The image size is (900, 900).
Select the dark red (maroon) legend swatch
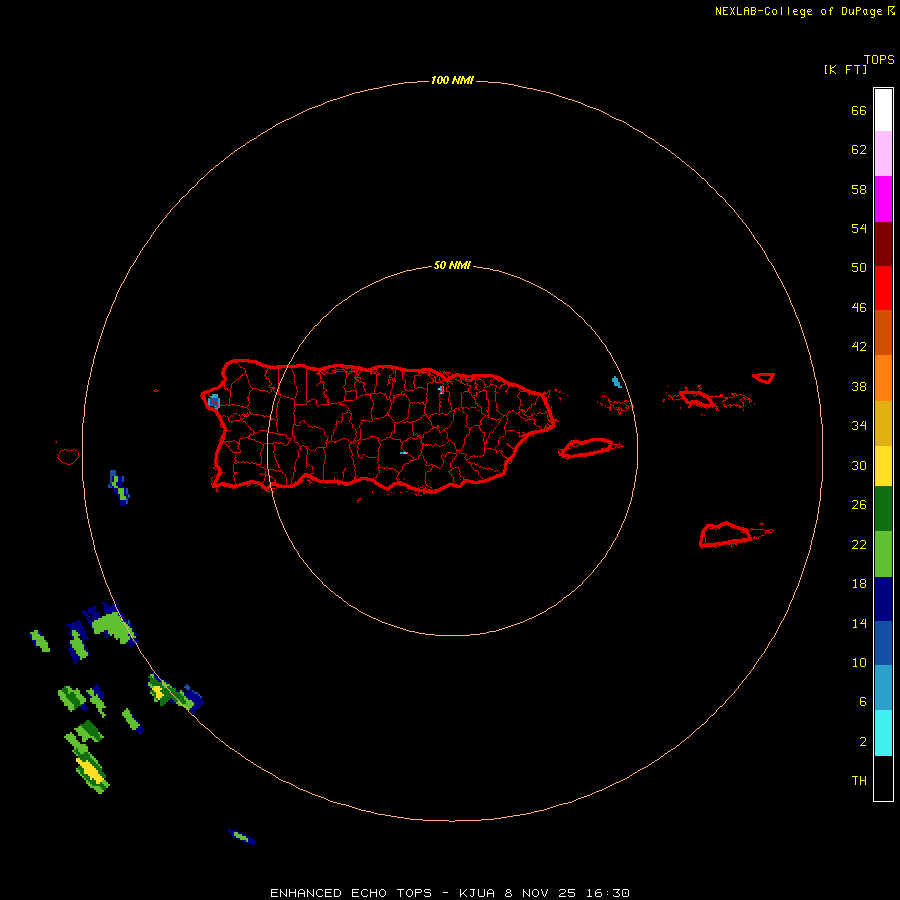883,243
